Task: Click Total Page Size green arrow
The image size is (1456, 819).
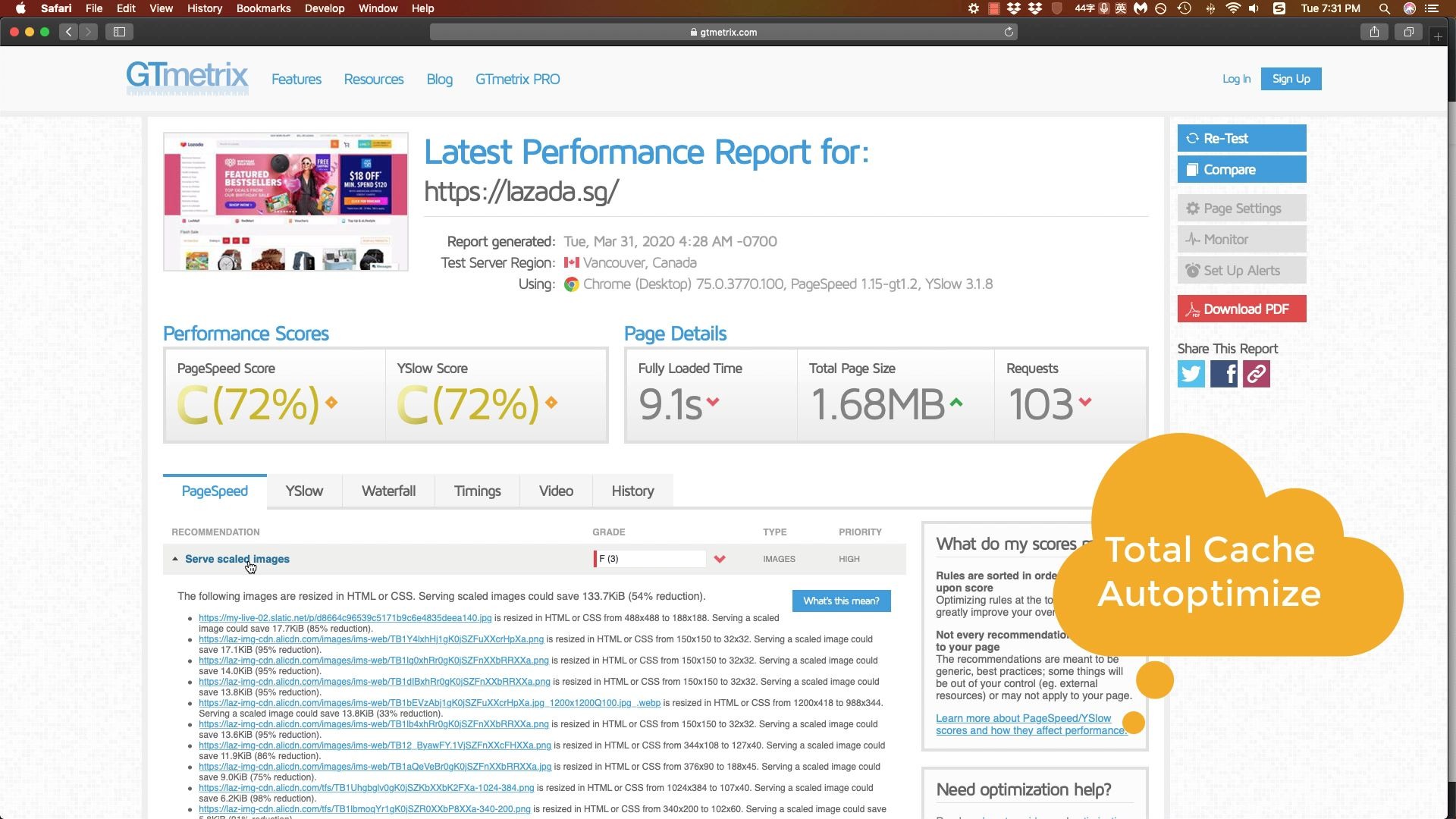Action: (x=956, y=403)
